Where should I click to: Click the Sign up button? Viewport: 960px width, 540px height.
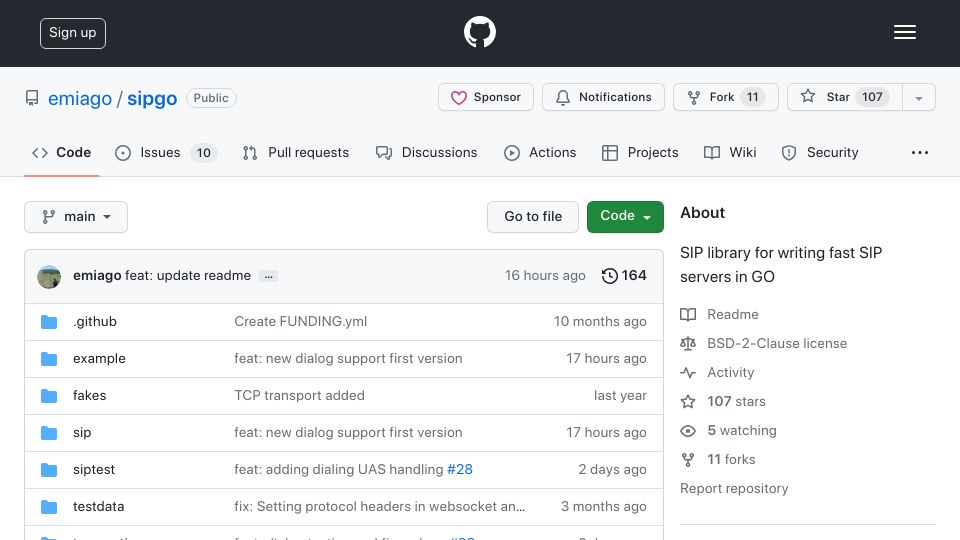[x=73, y=33]
